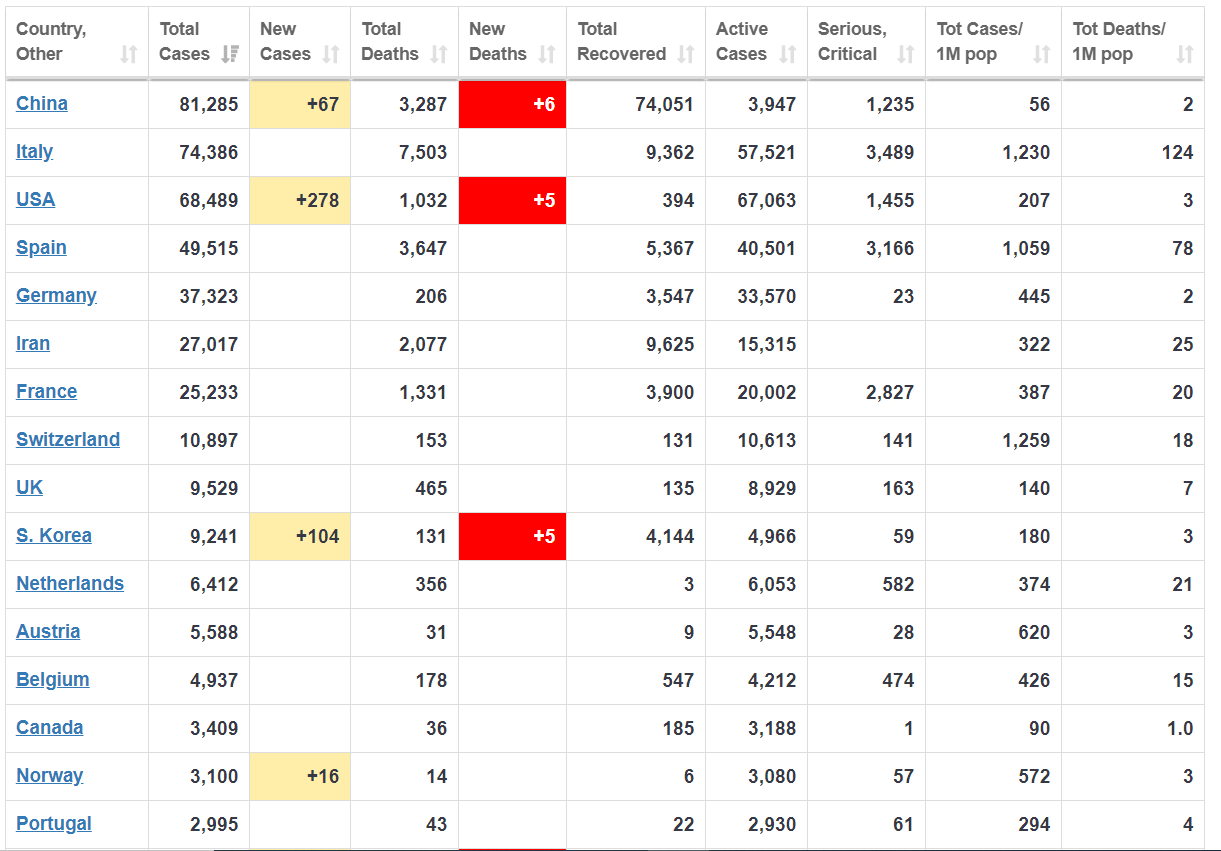Sort by Tot Cases/1M pop arrows

tap(1042, 54)
